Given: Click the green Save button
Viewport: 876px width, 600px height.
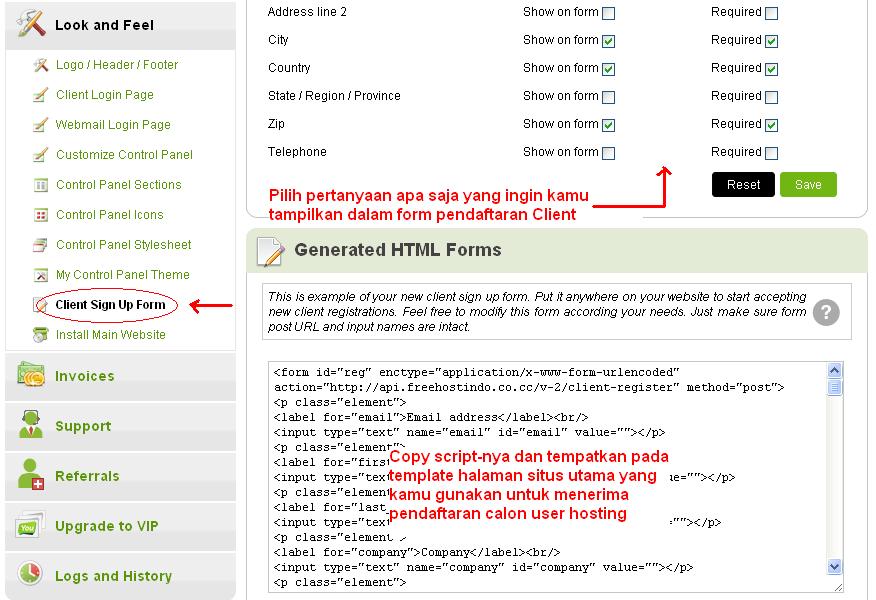Looking at the screenshot, I should [808, 184].
